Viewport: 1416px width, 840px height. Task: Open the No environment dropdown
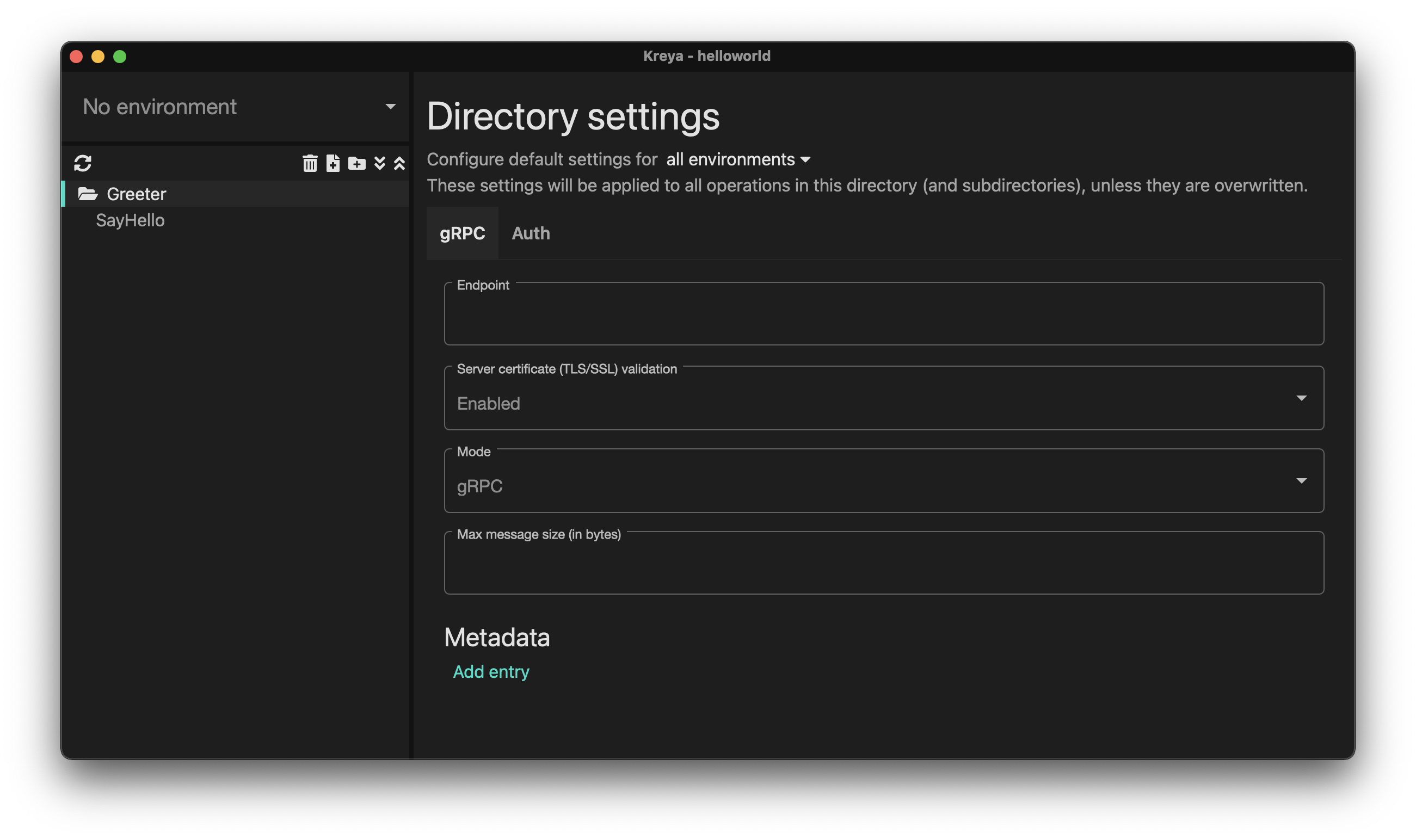click(238, 107)
